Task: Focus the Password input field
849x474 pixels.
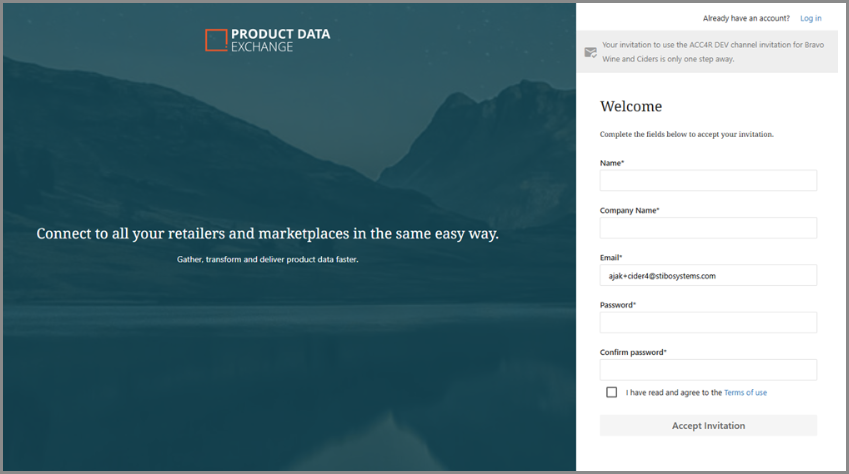Action: [x=708, y=322]
